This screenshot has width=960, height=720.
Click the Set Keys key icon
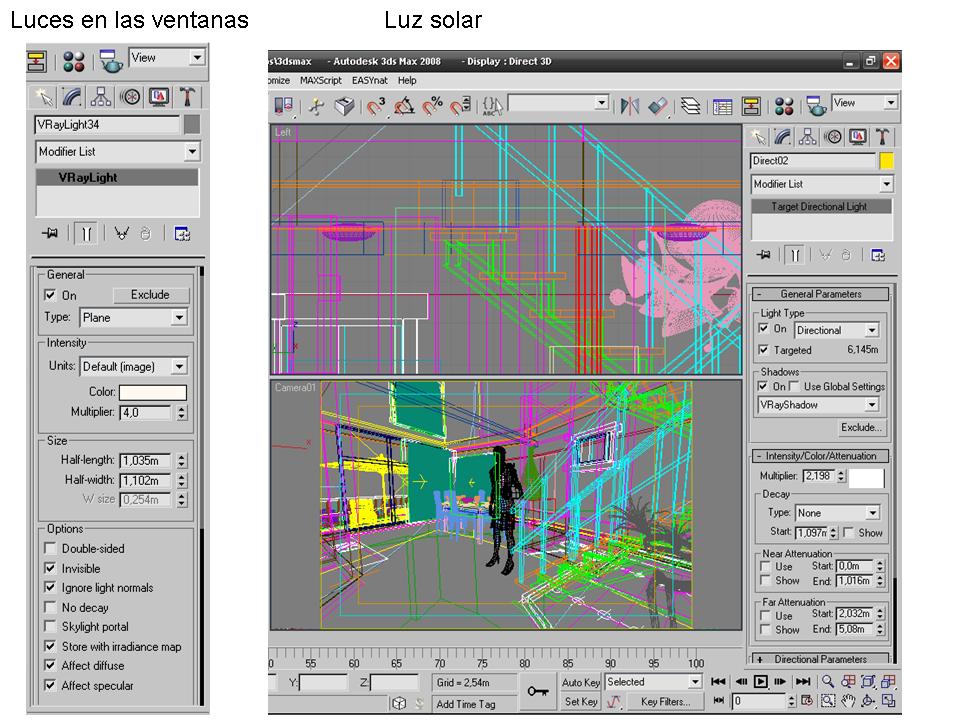click(538, 691)
